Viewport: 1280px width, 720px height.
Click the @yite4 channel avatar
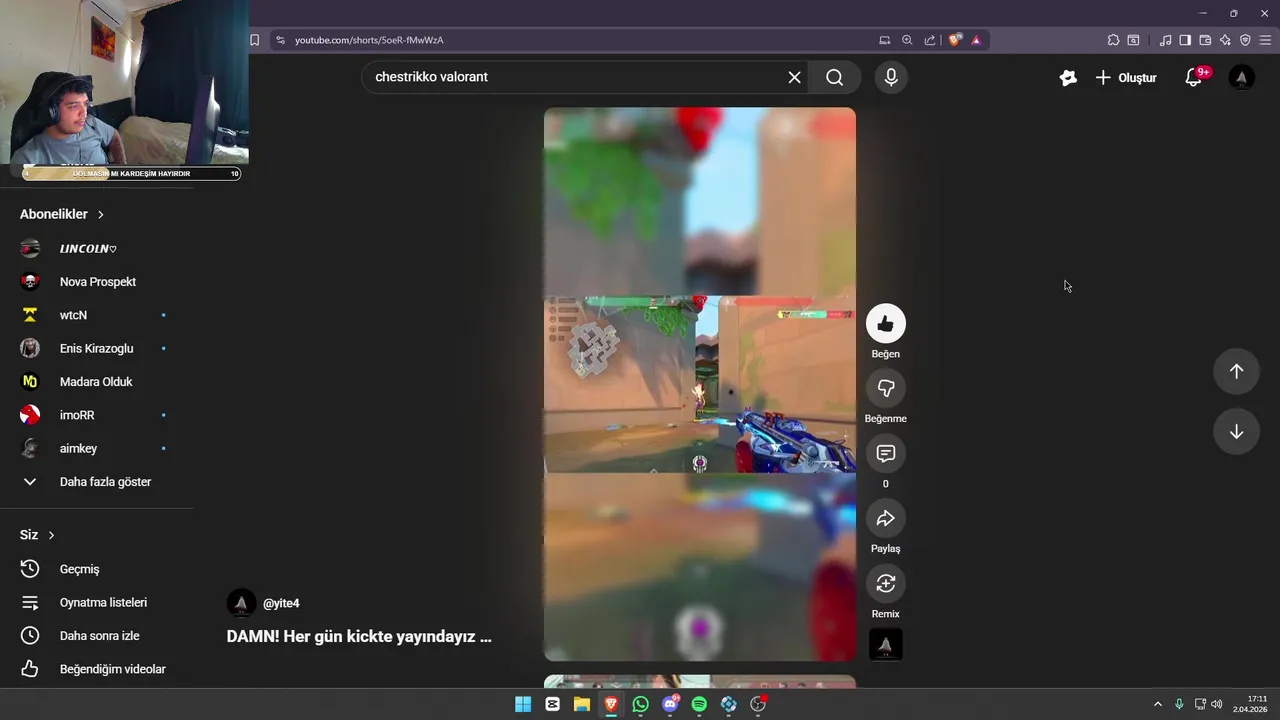(x=241, y=603)
